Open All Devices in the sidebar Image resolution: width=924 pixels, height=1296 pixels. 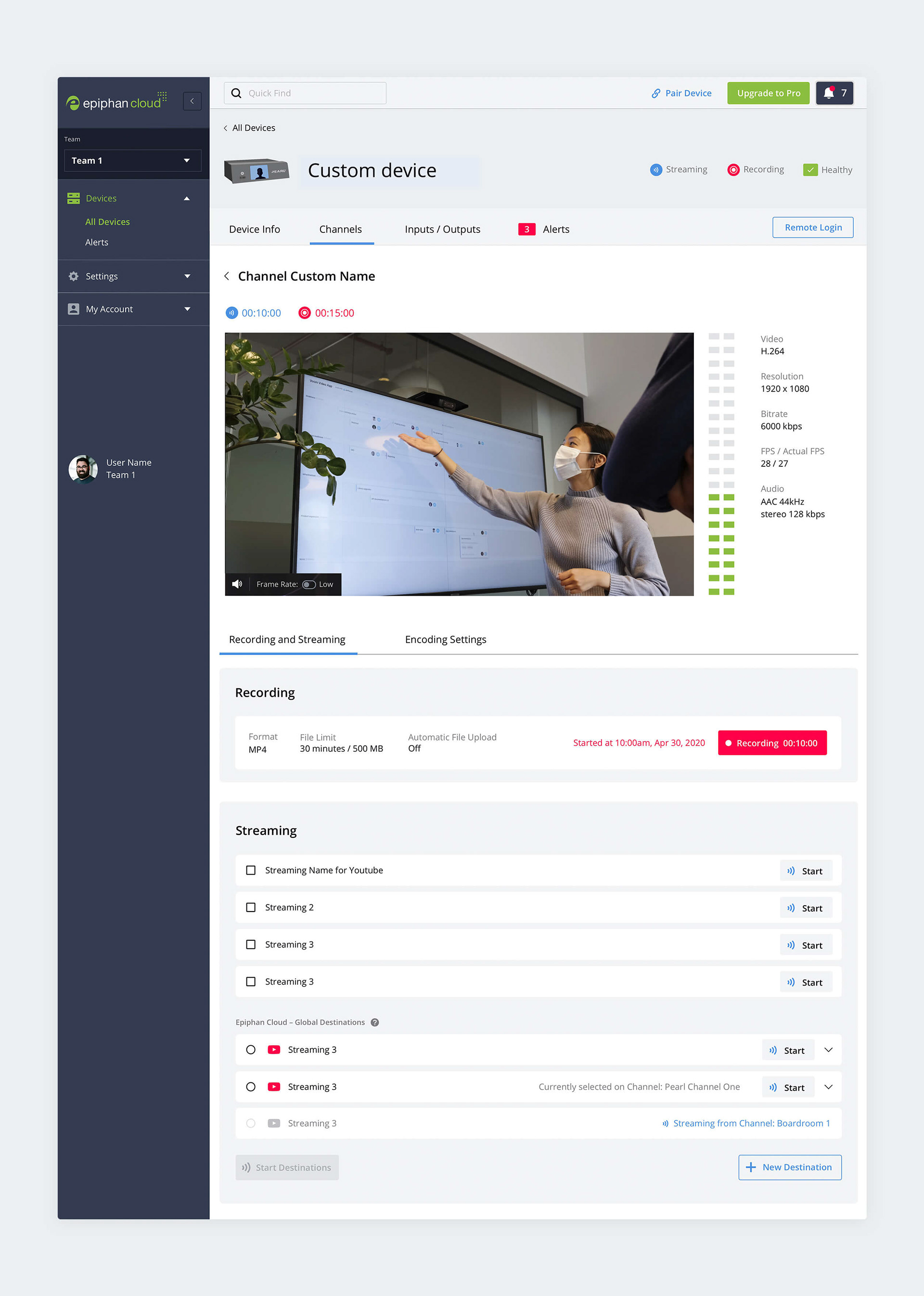pyautogui.click(x=107, y=222)
